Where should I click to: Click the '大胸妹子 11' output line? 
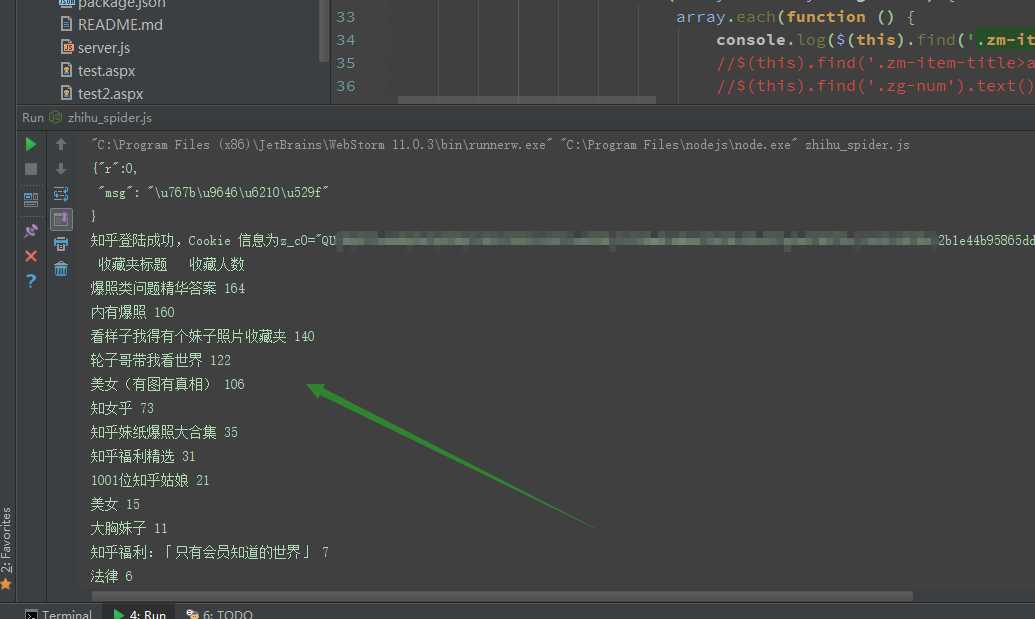pos(129,529)
